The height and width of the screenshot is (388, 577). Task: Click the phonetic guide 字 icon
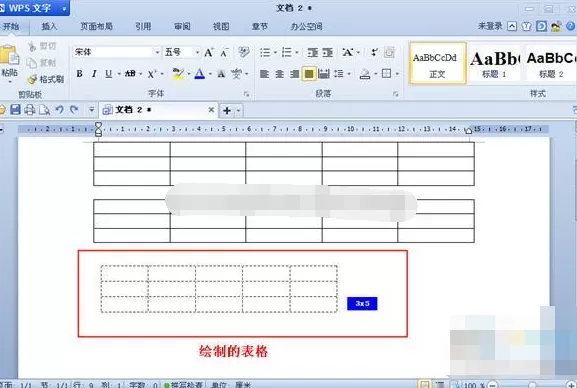click(x=236, y=74)
